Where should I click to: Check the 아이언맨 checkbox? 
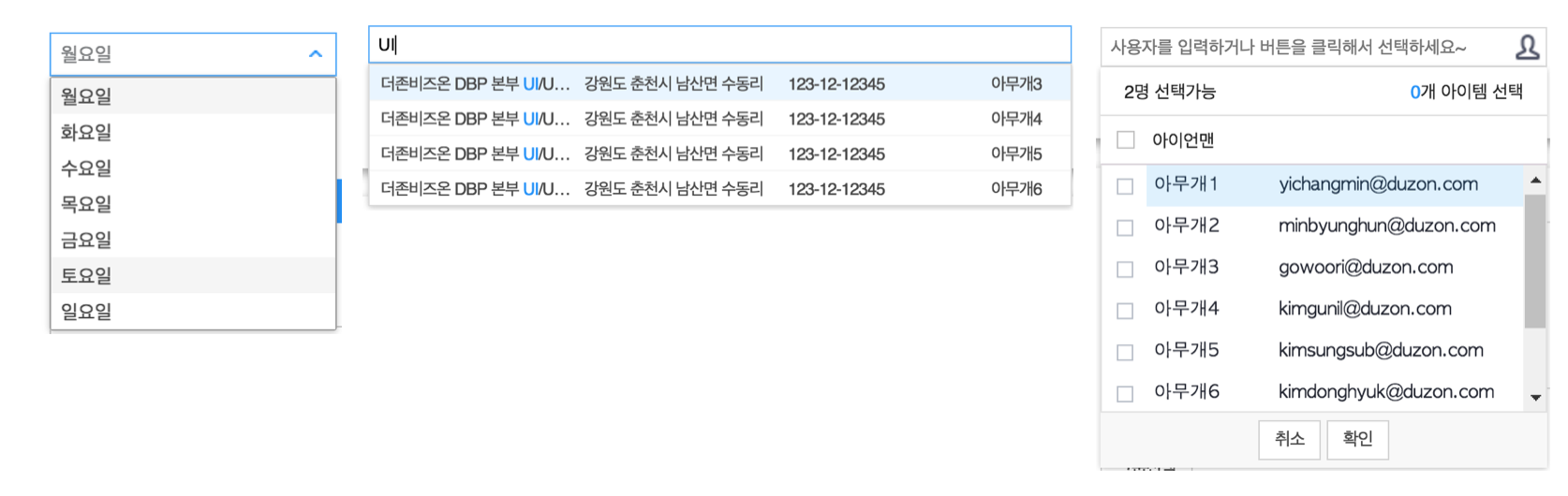click(x=1126, y=139)
